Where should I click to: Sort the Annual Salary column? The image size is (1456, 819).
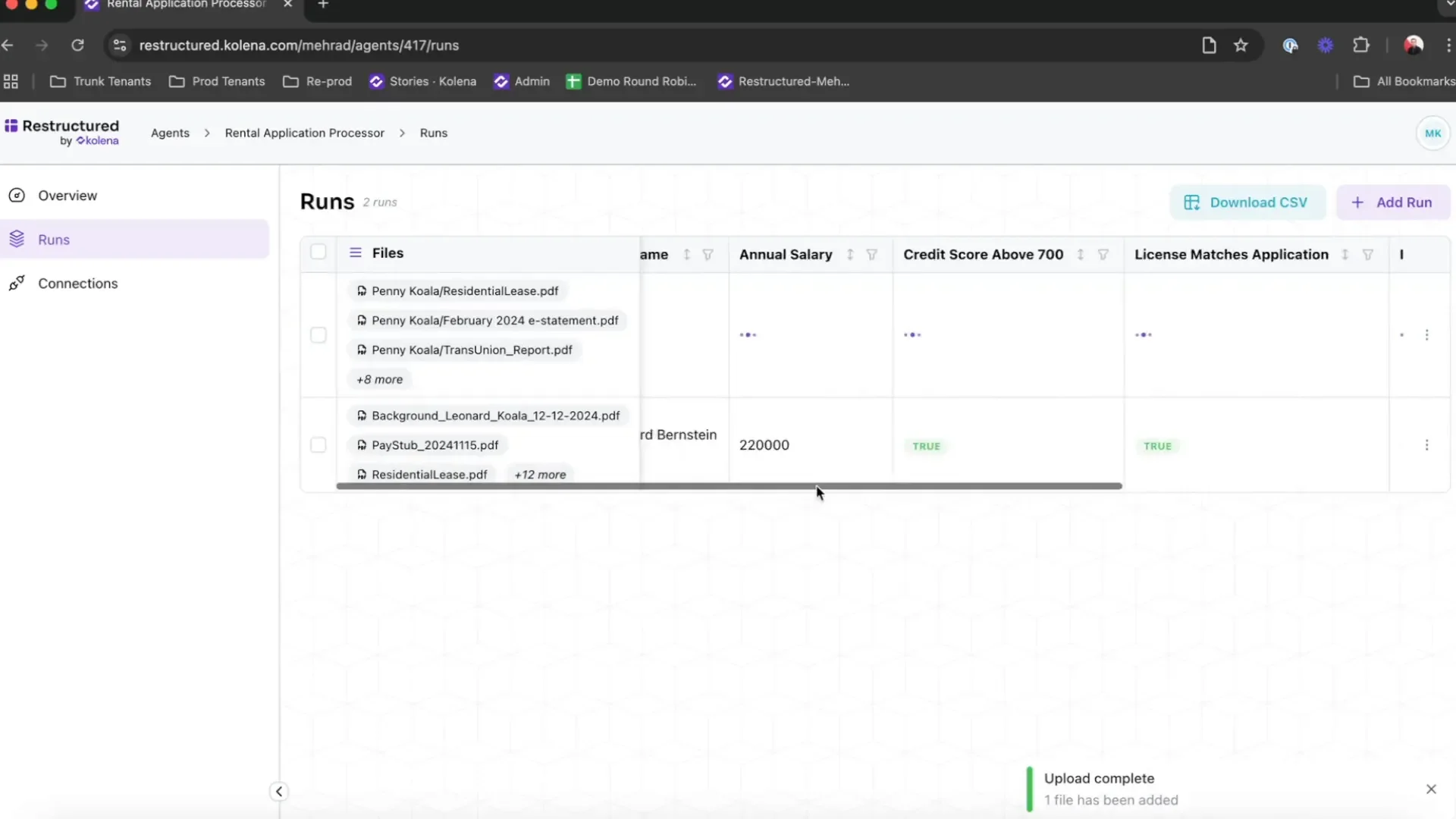[x=849, y=255]
